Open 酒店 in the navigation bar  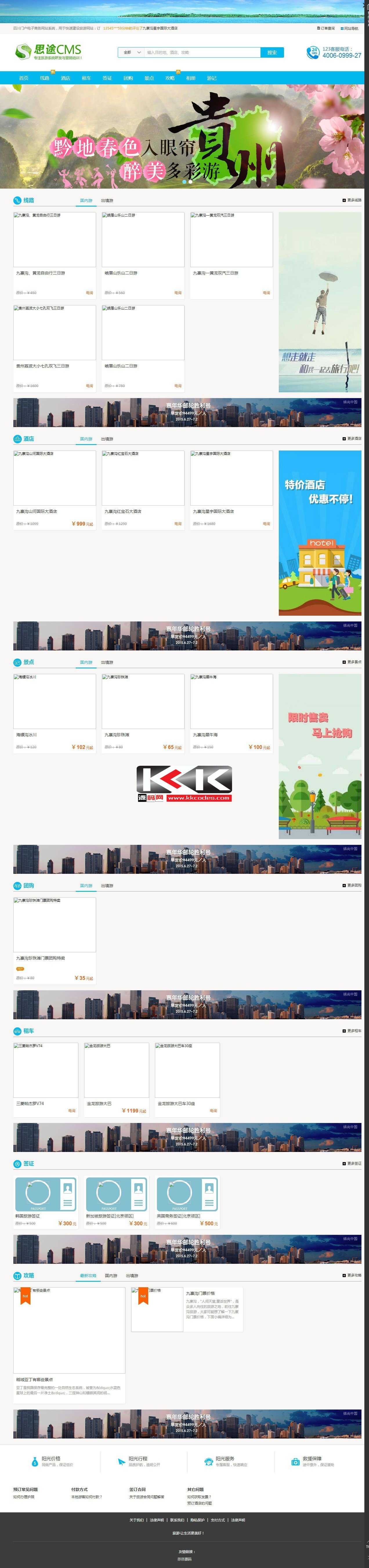pyautogui.click(x=65, y=78)
